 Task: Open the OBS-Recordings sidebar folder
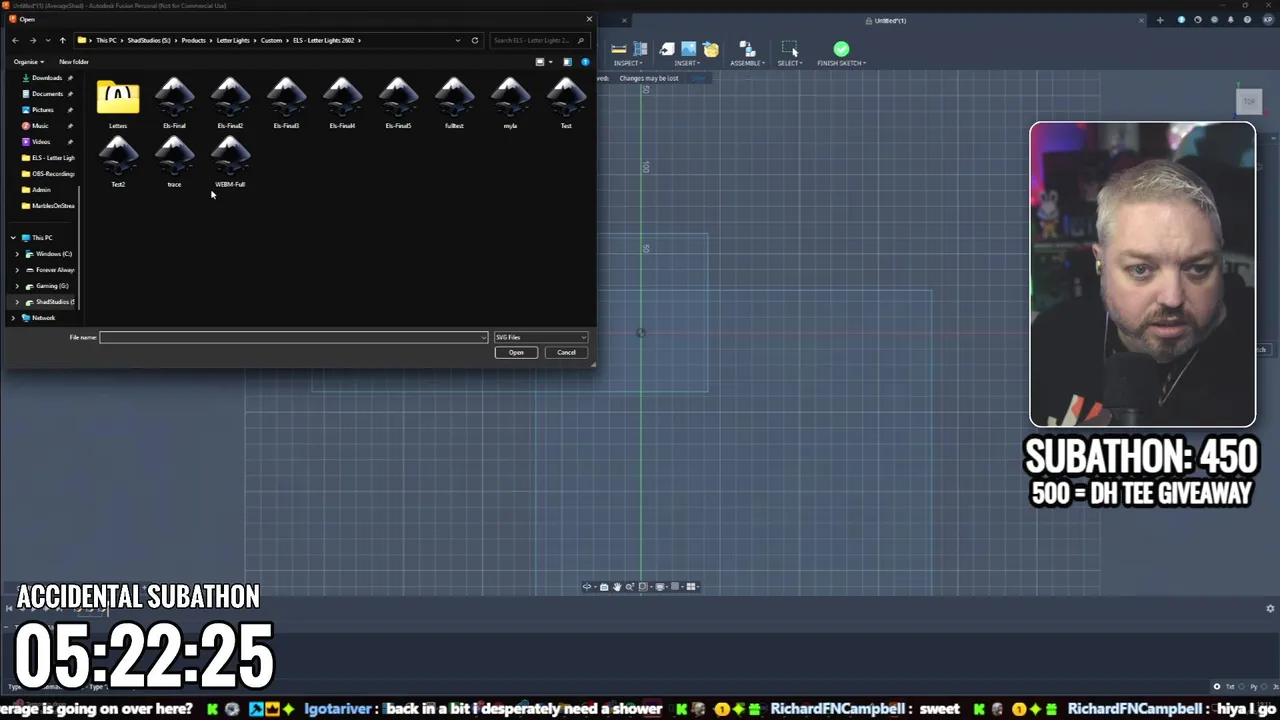pyautogui.click(x=48, y=174)
